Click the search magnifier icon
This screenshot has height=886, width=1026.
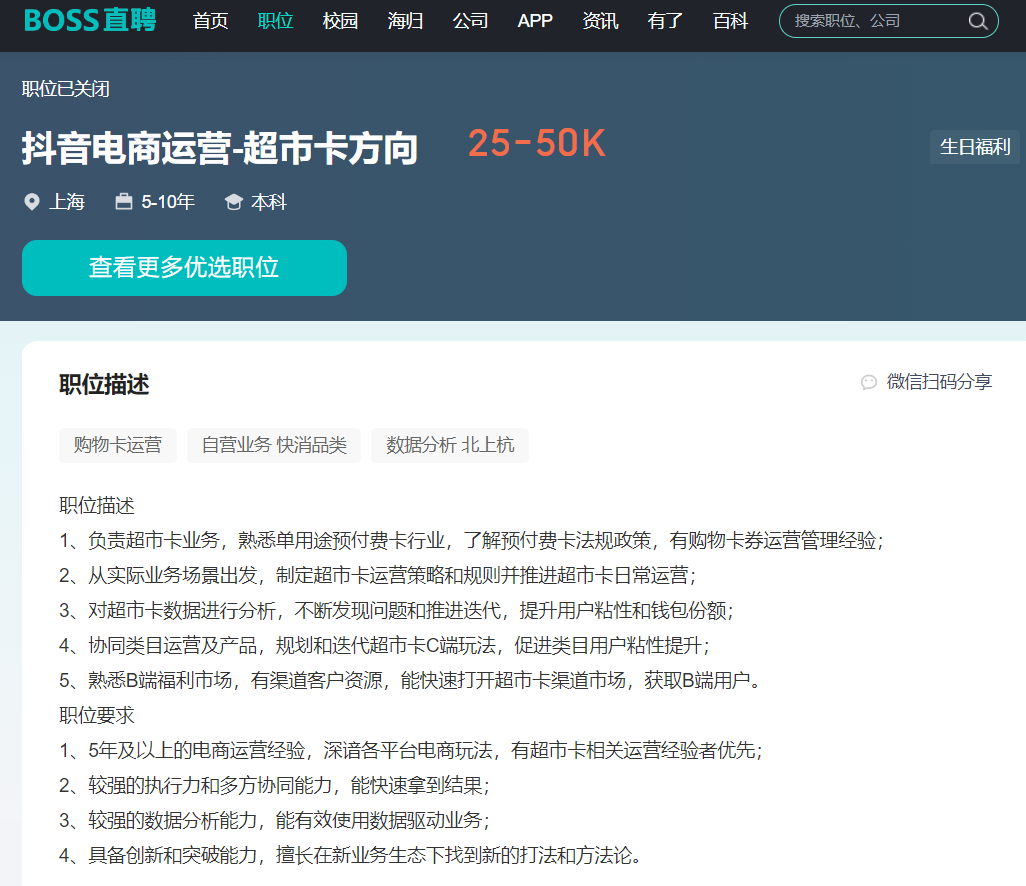click(977, 21)
